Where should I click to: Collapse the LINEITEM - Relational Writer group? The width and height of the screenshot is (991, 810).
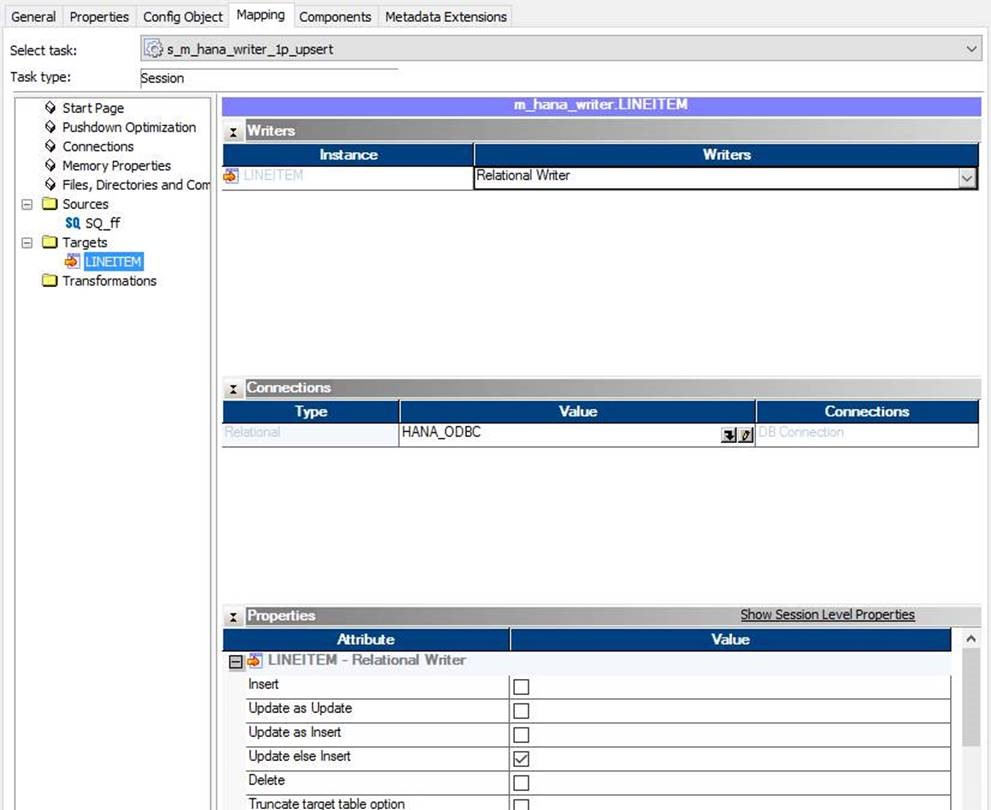tap(236, 662)
